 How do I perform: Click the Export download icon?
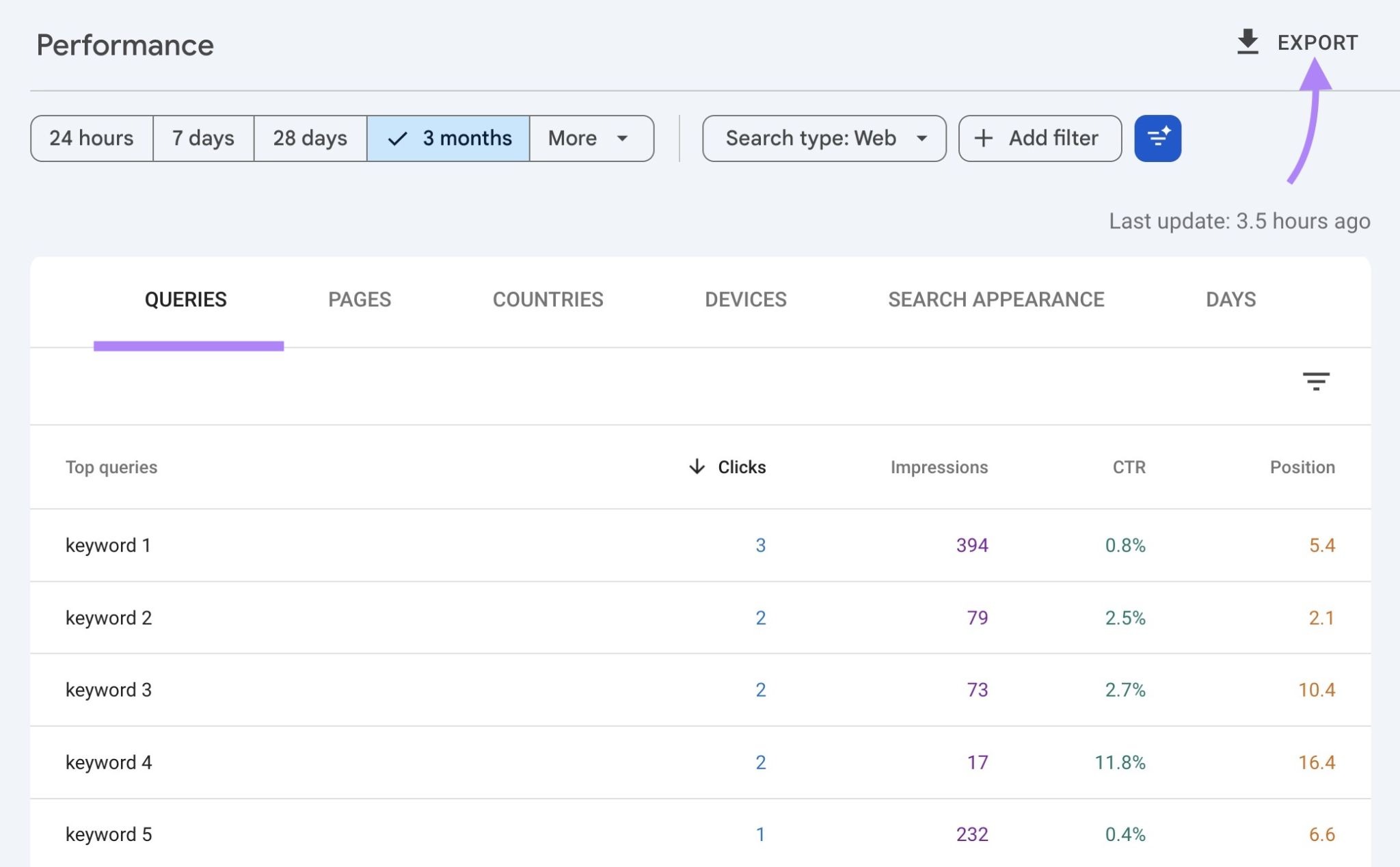tap(1248, 42)
